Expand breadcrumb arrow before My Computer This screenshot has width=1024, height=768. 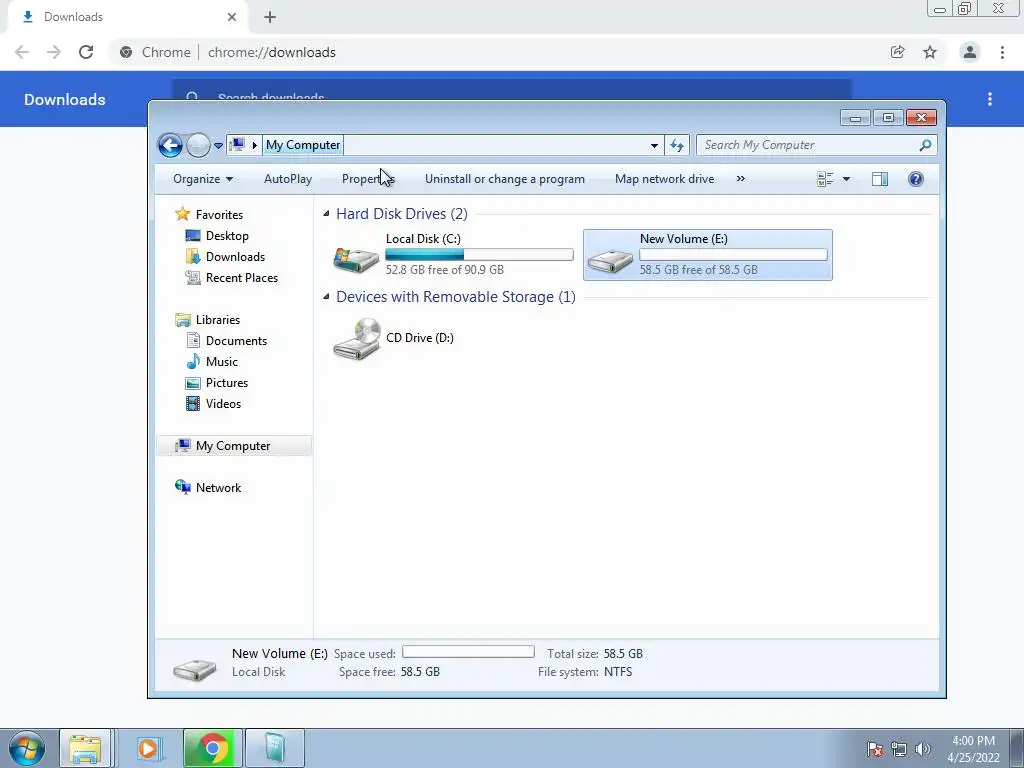click(255, 145)
